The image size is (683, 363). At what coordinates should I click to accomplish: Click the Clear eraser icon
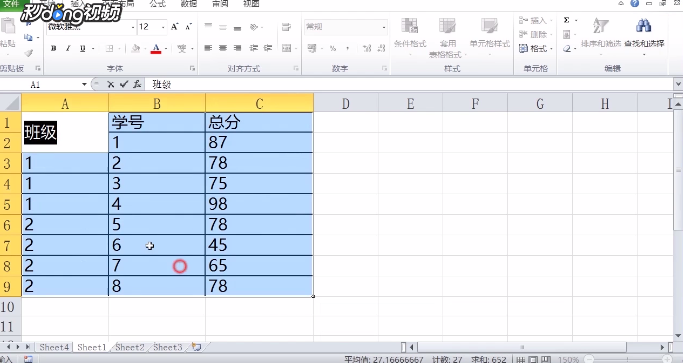click(x=567, y=49)
